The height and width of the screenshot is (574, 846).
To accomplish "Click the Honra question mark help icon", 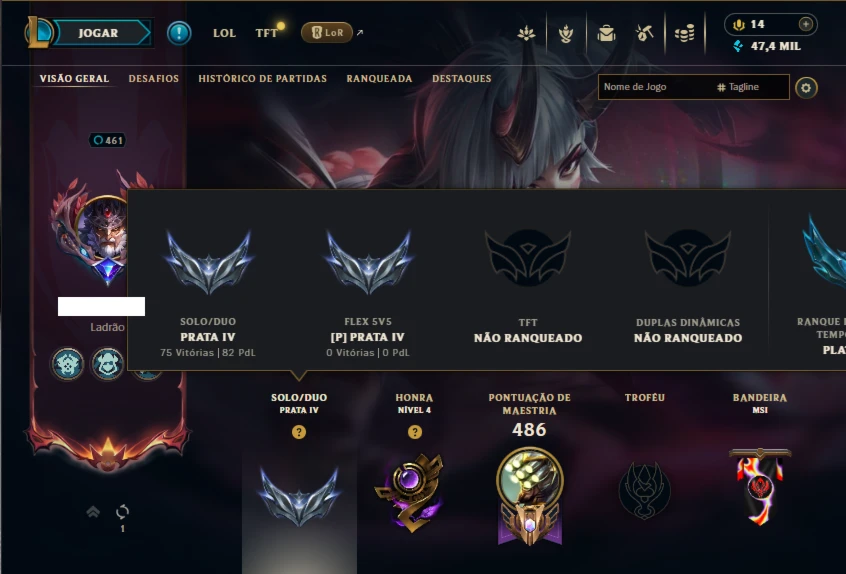I will click(414, 432).
